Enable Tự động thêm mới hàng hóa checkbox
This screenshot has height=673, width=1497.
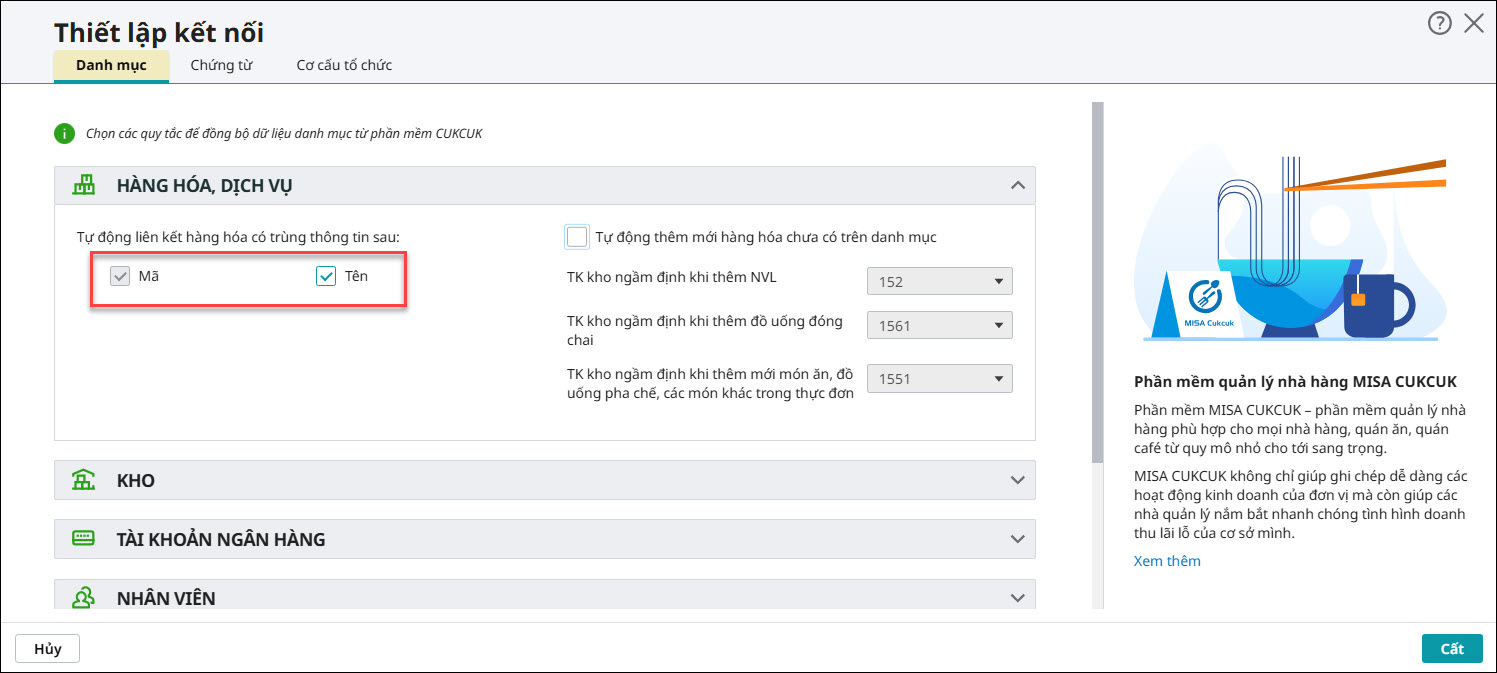click(x=577, y=237)
